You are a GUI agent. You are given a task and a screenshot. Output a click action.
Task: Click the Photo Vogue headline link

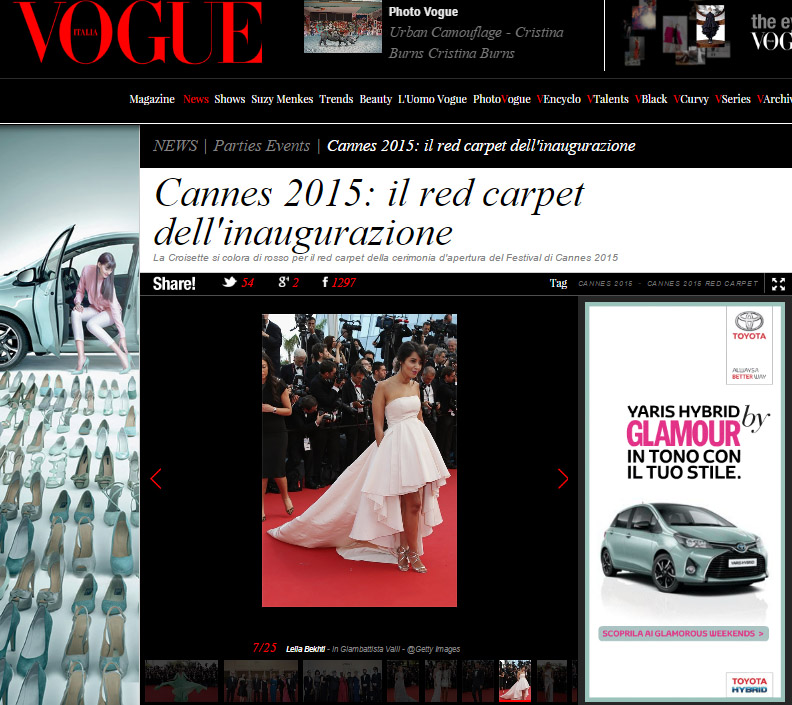point(423,12)
